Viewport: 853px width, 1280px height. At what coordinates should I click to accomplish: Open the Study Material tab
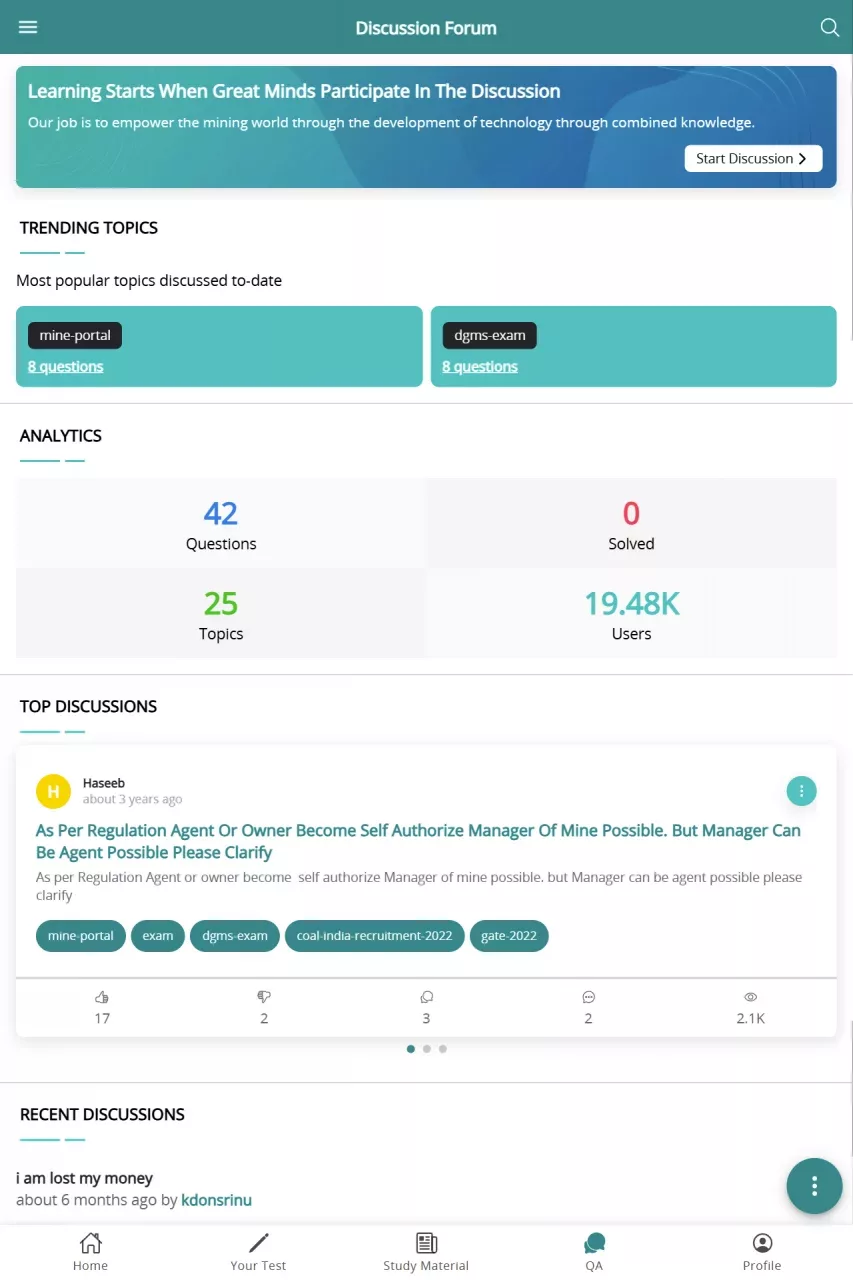[426, 1251]
